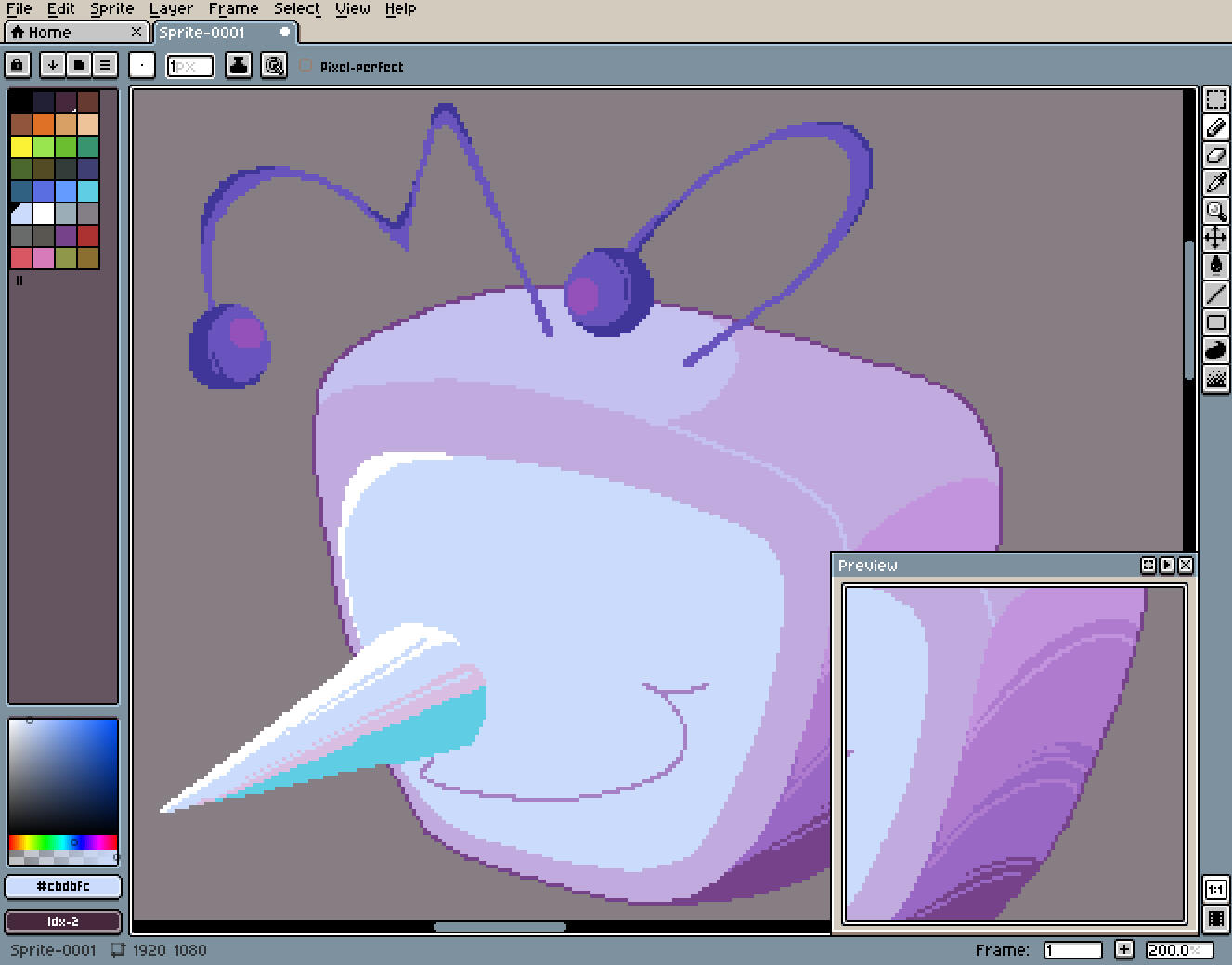Open the palette options hamburger menu
1232x965 pixels.
[x=105, y=65]
